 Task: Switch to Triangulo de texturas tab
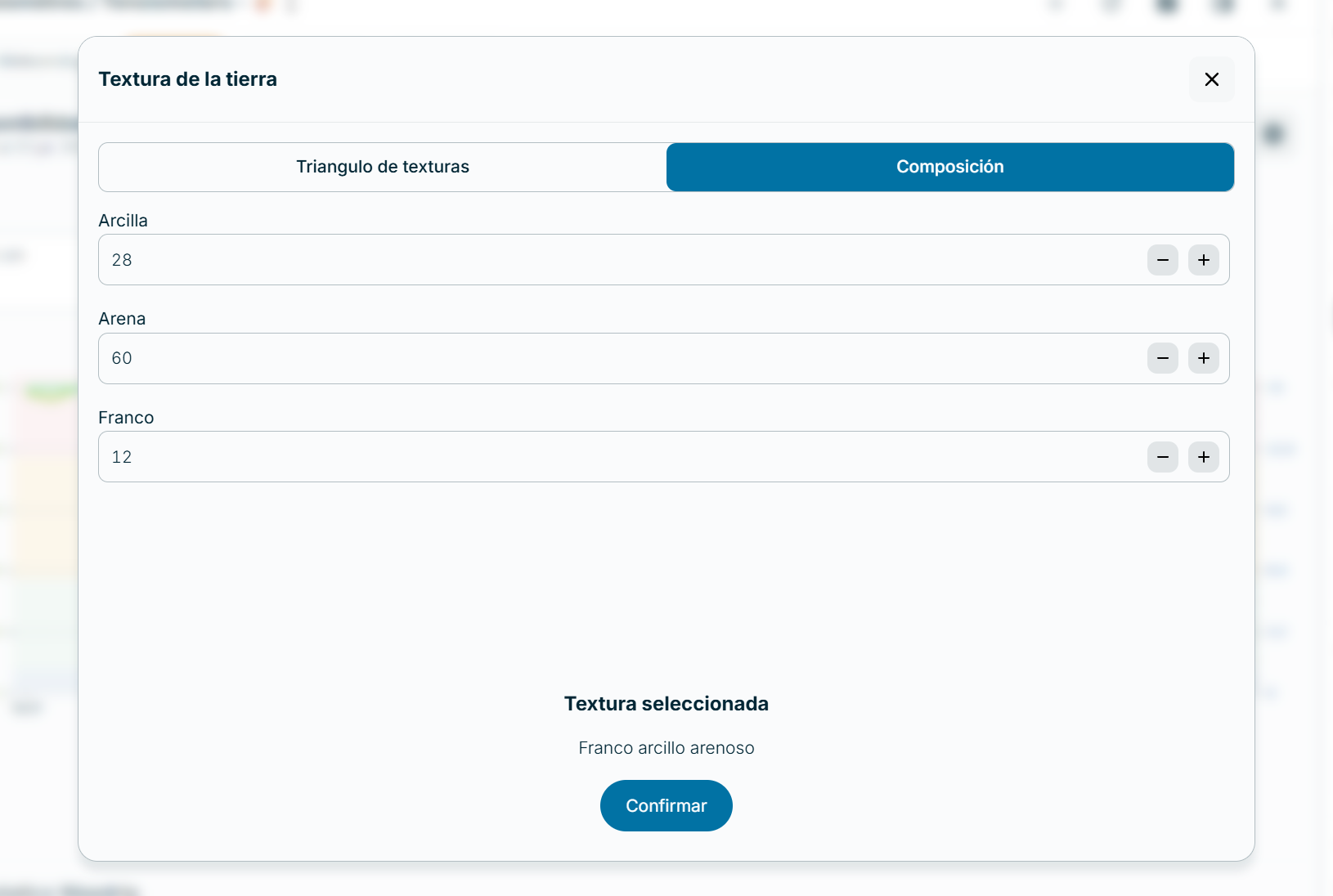point(383,167)
